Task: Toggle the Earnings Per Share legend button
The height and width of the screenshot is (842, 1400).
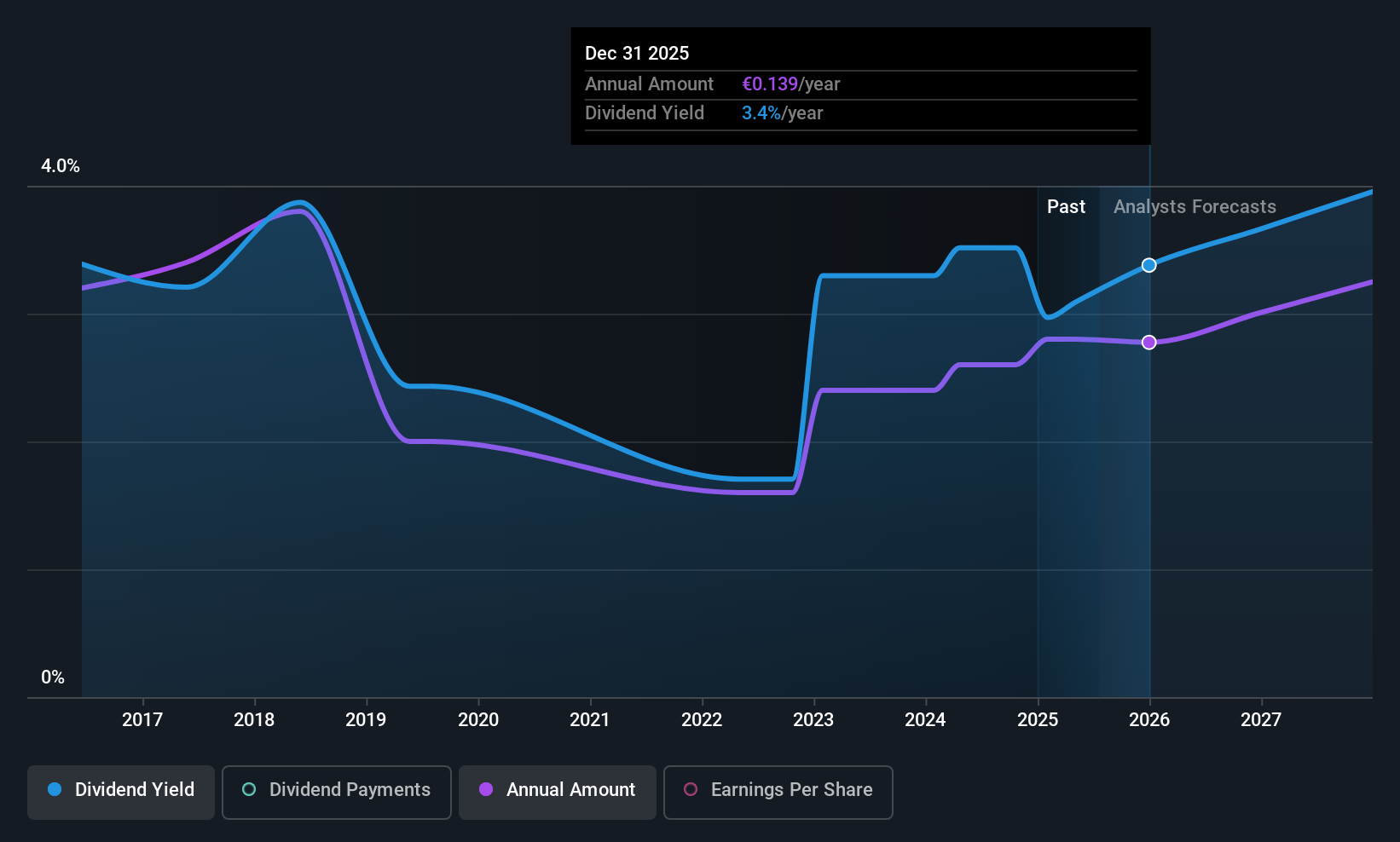Action: [778, 793]
